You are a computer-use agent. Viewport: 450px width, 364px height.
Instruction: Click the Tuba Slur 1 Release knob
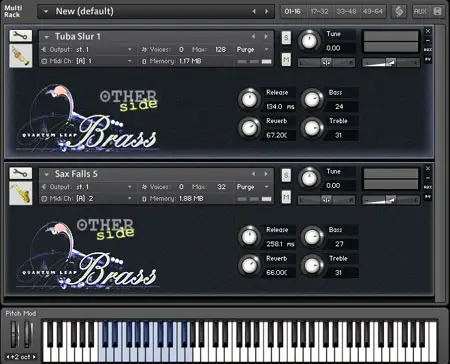[x=249, y=99]
